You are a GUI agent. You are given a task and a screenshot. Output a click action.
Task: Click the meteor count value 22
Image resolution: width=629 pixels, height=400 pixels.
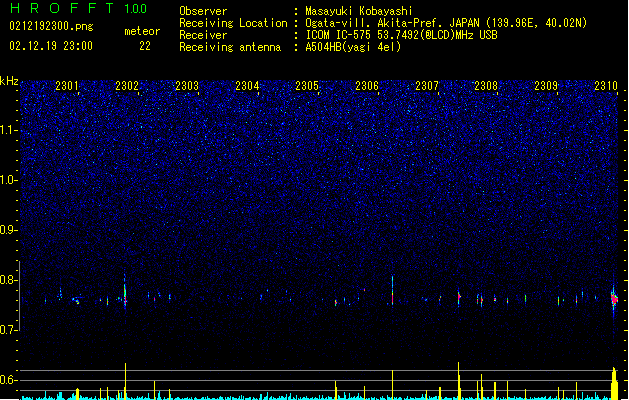point(145,46)
